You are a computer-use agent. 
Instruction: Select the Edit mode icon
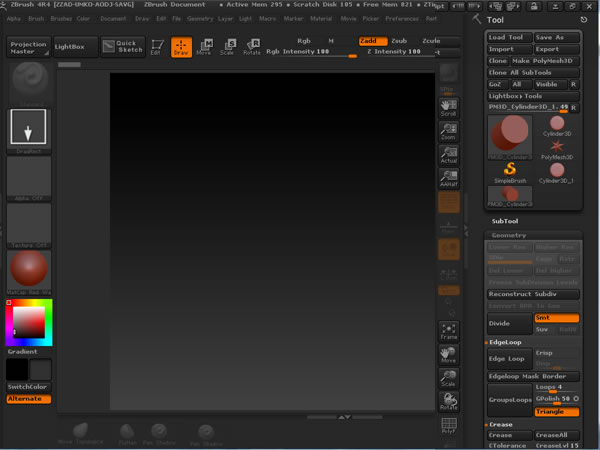pos(157,47)
